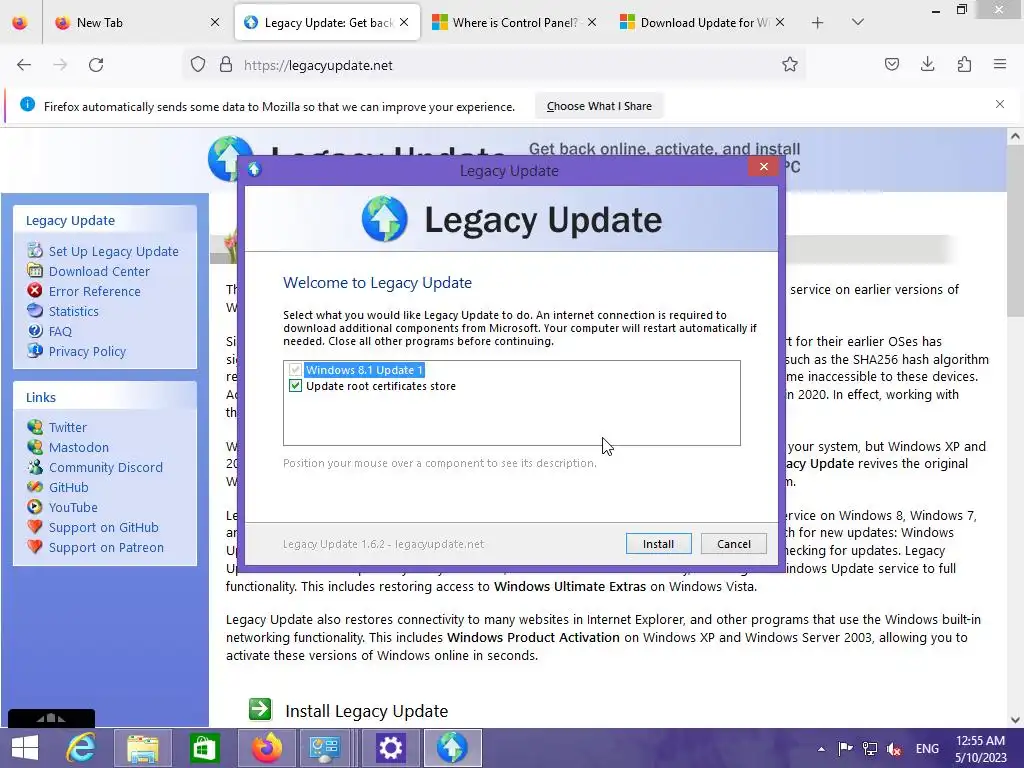Open Save to Pocket button
This screenshot has width=1024, height=768.
891,64
